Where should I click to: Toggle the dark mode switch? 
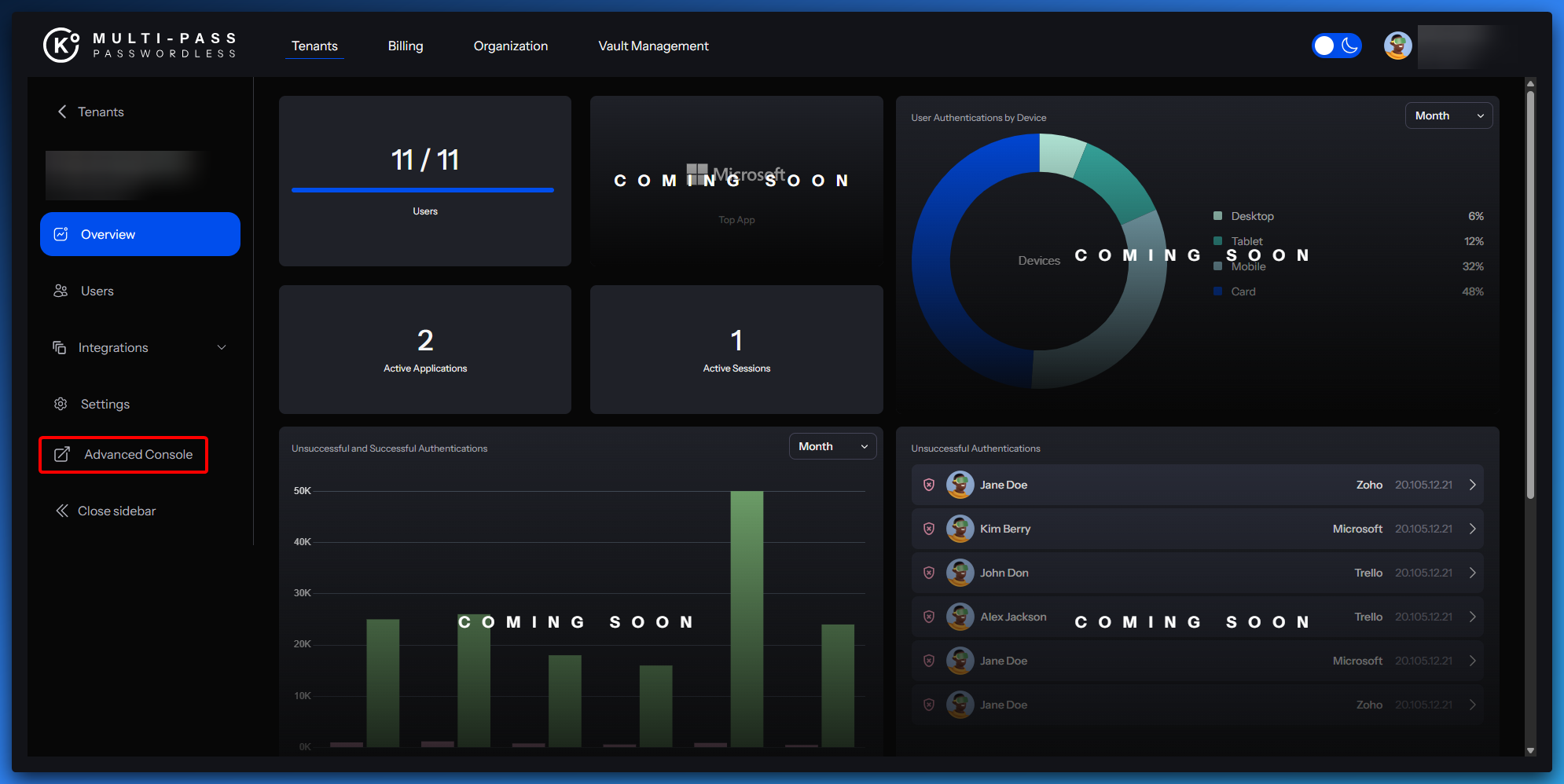click(1336, 46)
